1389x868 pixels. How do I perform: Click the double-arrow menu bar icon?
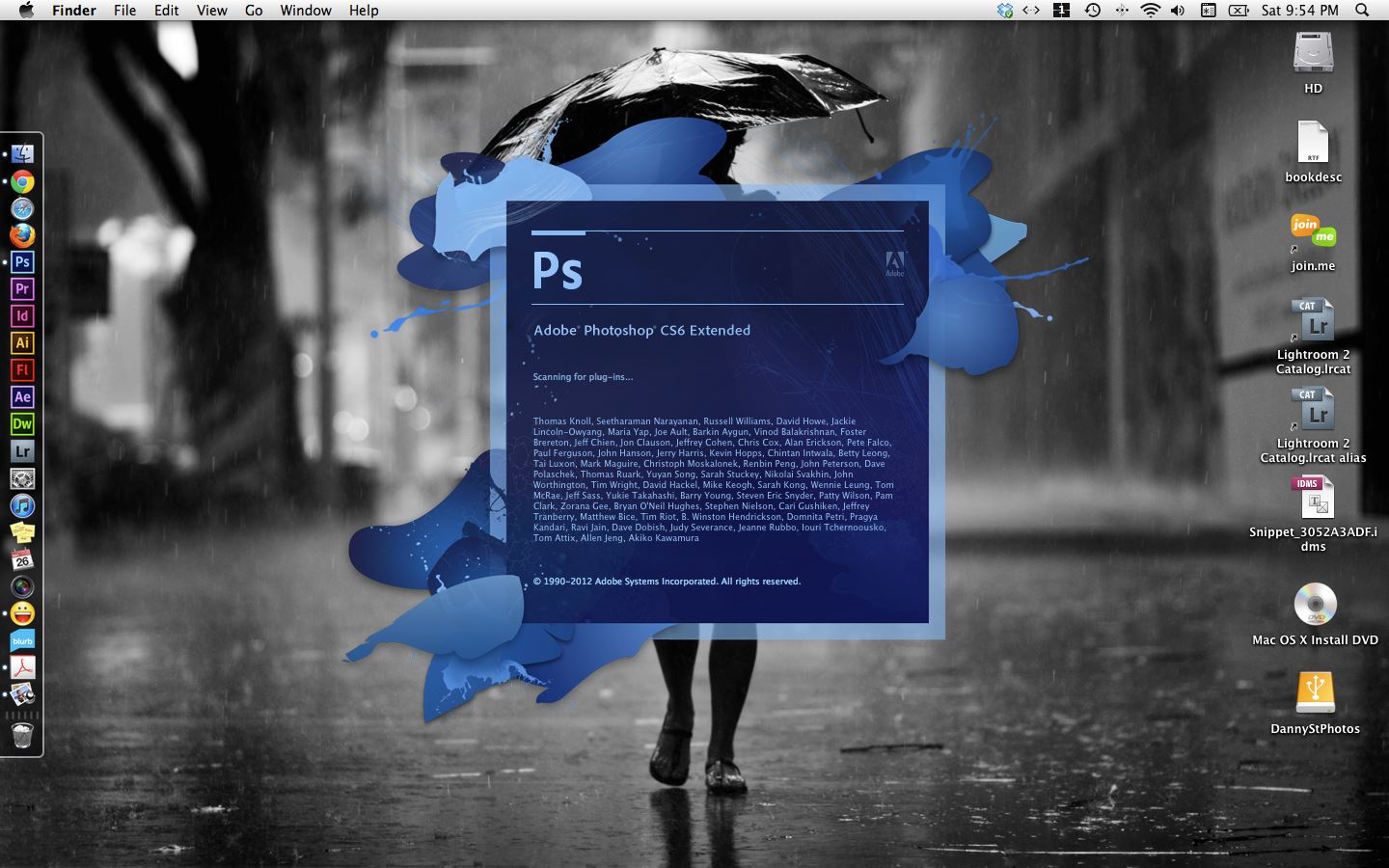(1031, 11)
